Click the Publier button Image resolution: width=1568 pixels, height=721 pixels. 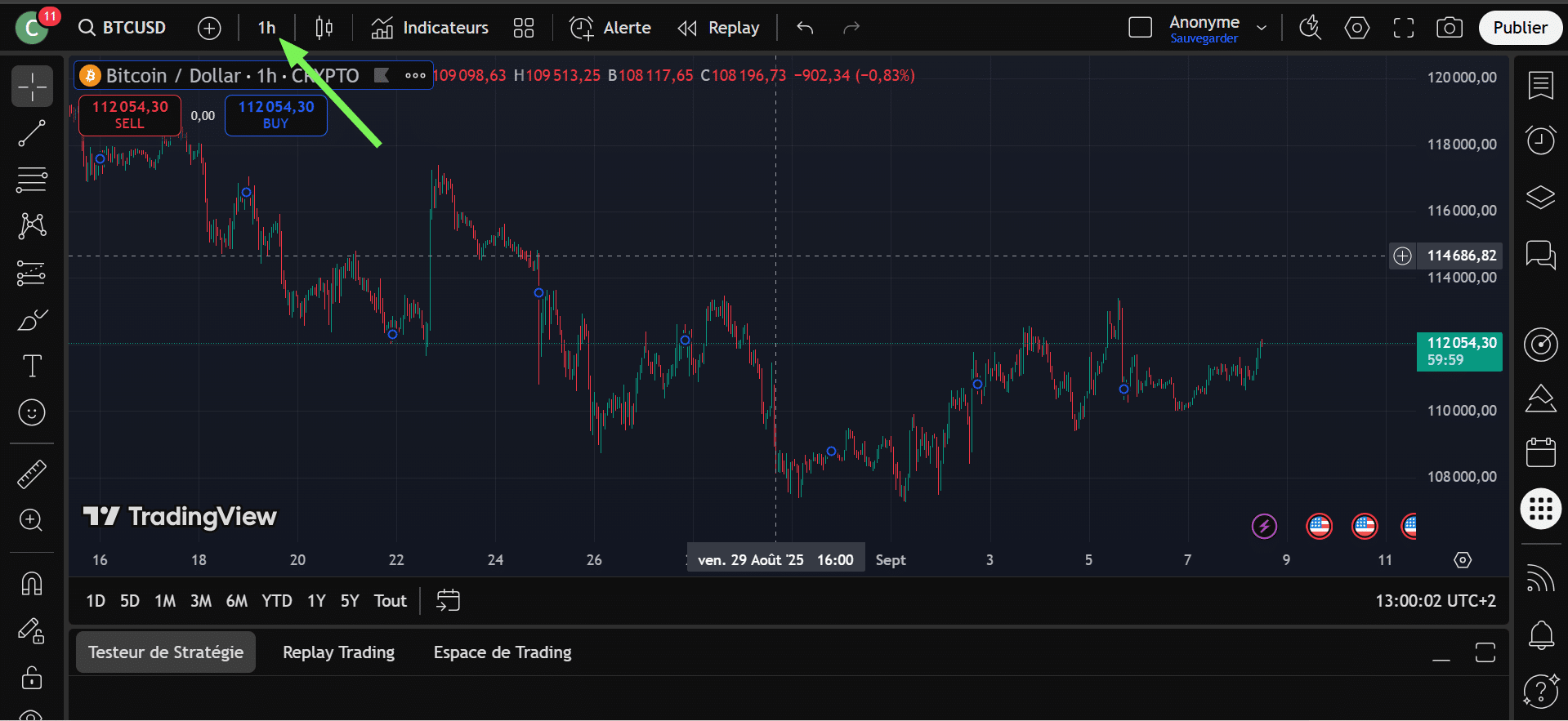[1519, 29]
